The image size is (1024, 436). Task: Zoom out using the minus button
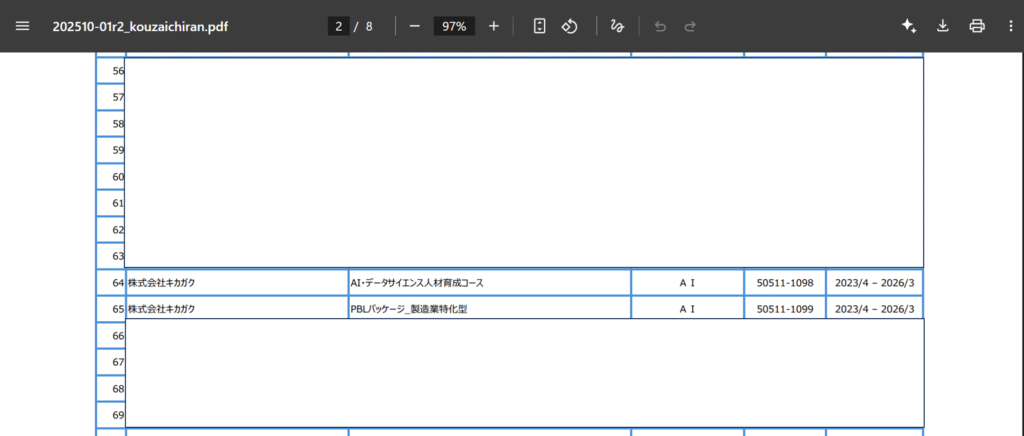[414, 26]
